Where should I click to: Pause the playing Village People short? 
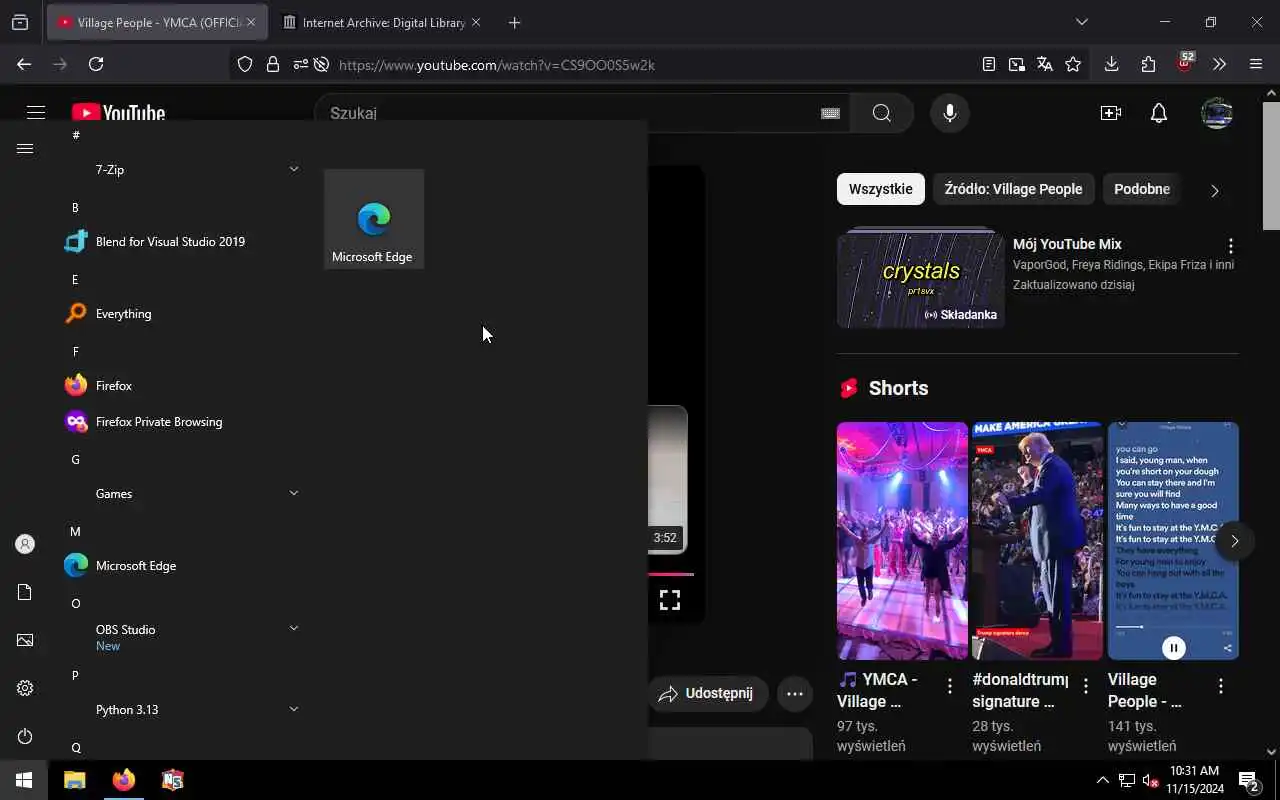[x=1174, y=648]
